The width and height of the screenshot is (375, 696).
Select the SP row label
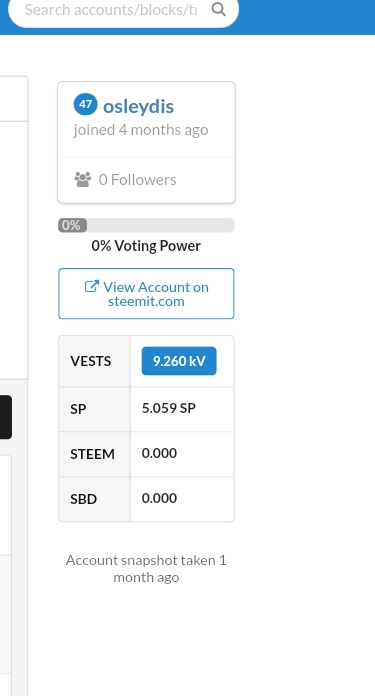pos(78,409)
